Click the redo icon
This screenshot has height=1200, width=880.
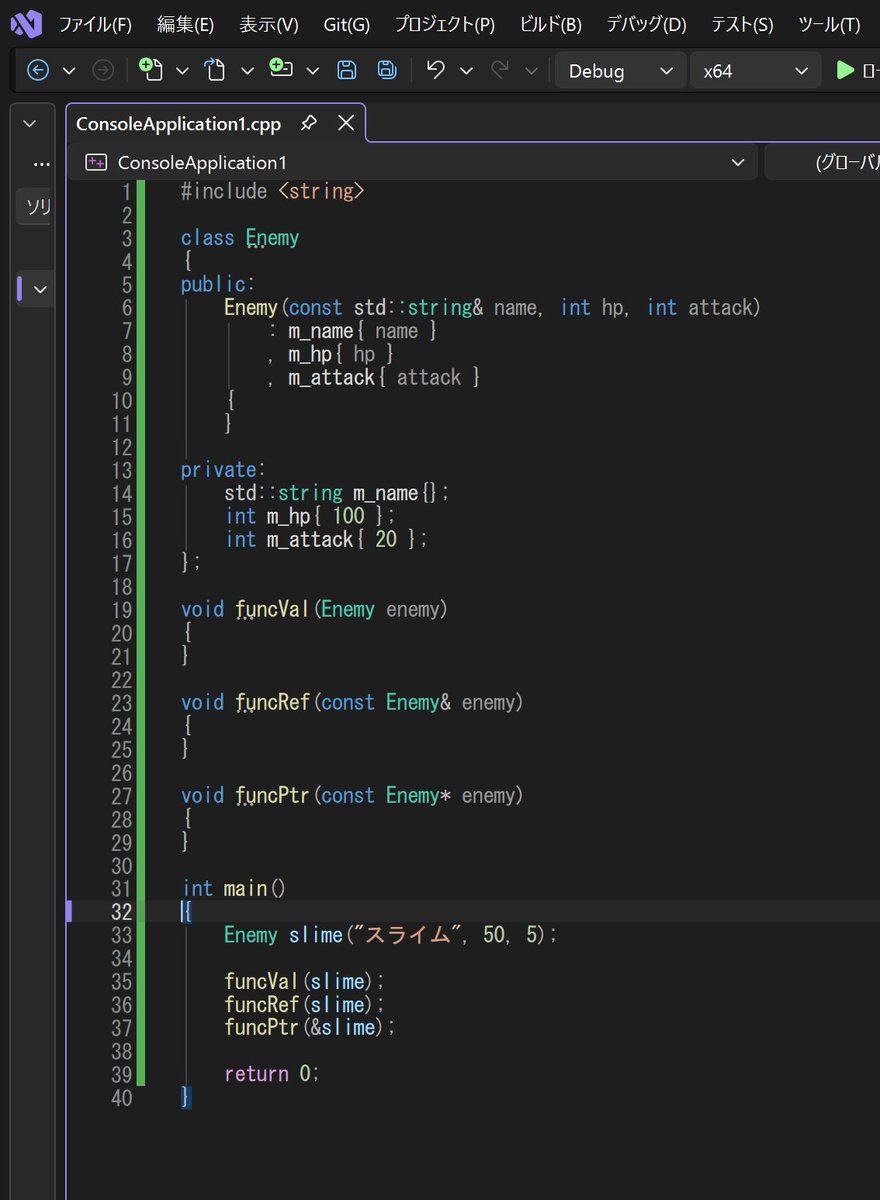(x=500, y=70)
